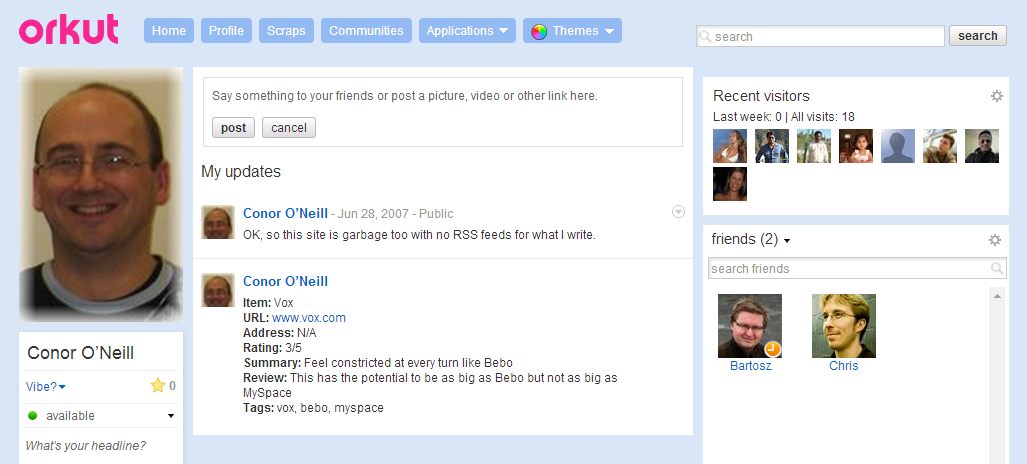Screen dimensions: 1027x464
Task: Click the orange clock badge on Bartosz's photo
Action: [x=773, y=349]
